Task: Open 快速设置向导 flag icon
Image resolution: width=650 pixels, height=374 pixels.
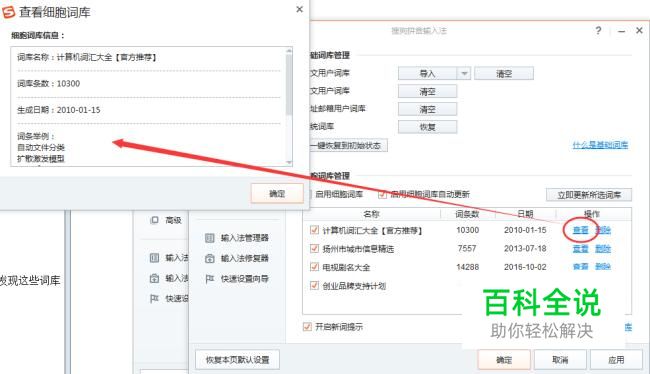Action: pyautogui.click(x=209, y=279)
